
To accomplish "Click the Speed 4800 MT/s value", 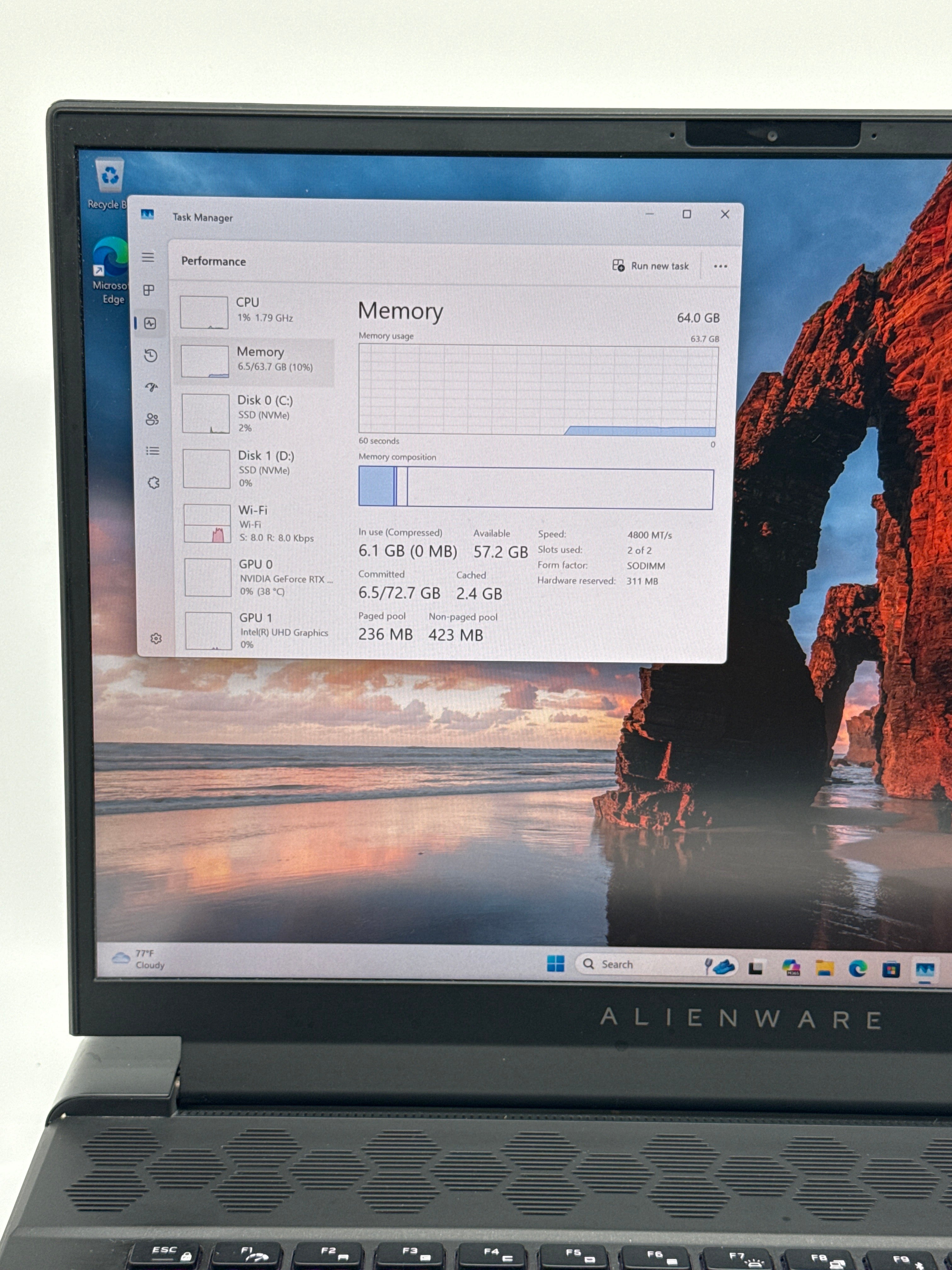I will 649,535.
